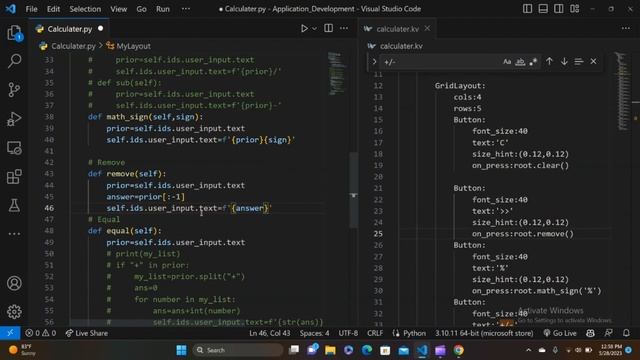Open the Go menu
The image size is (640, 360).
coord(141,9)
